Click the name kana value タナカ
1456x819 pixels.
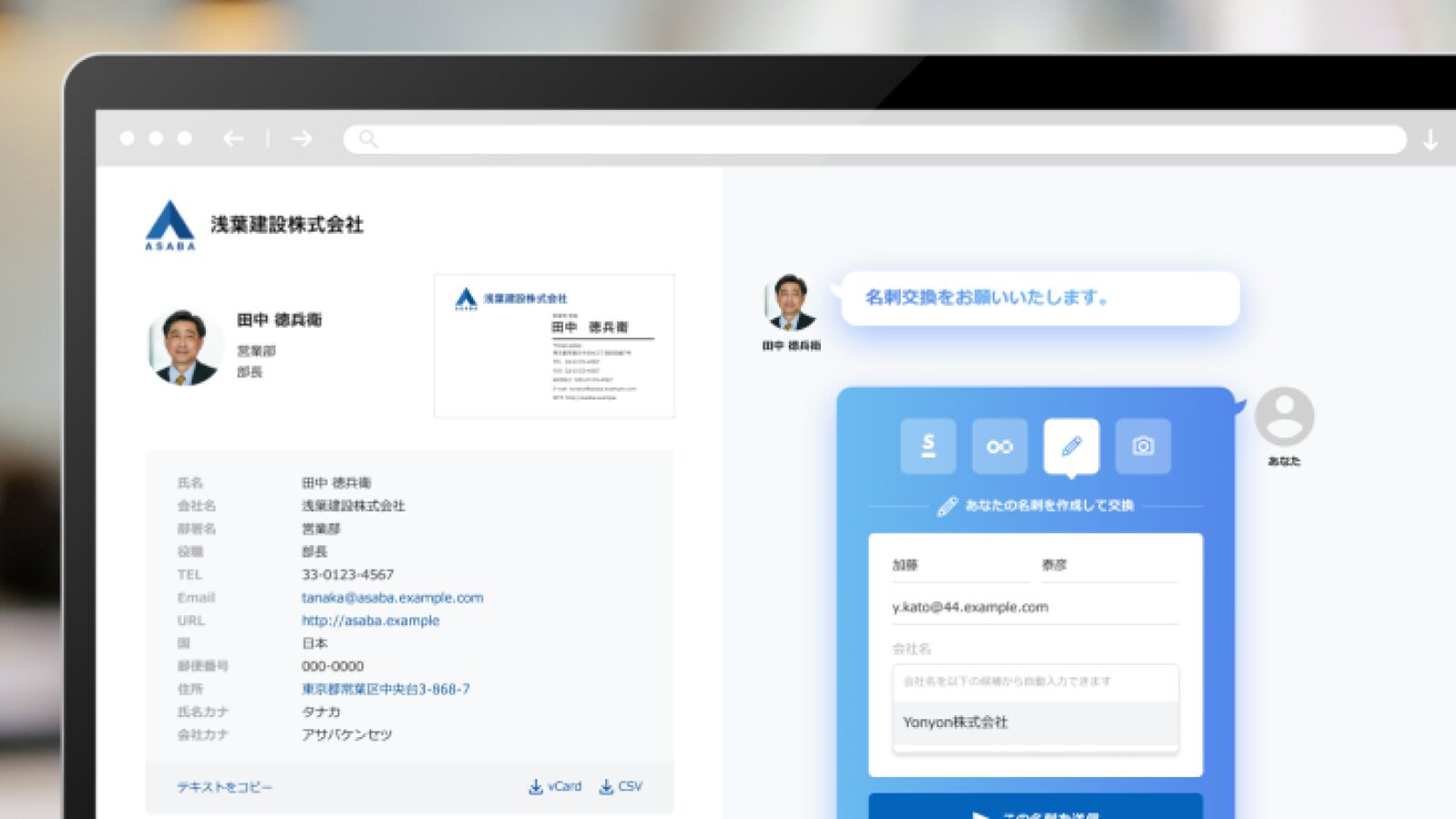321,712
